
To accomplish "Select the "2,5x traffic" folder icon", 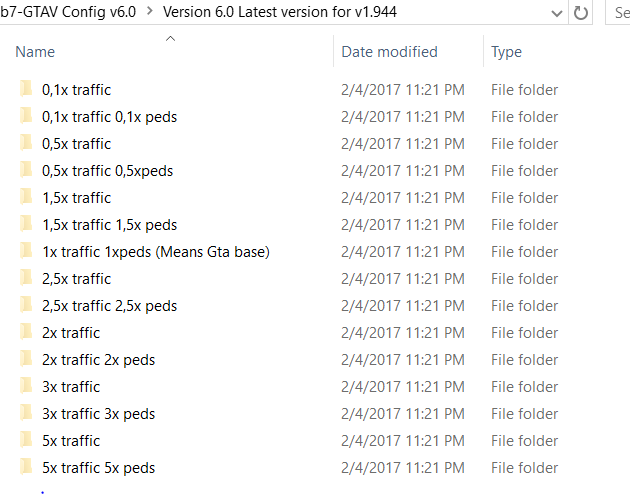I will (26, 279).
